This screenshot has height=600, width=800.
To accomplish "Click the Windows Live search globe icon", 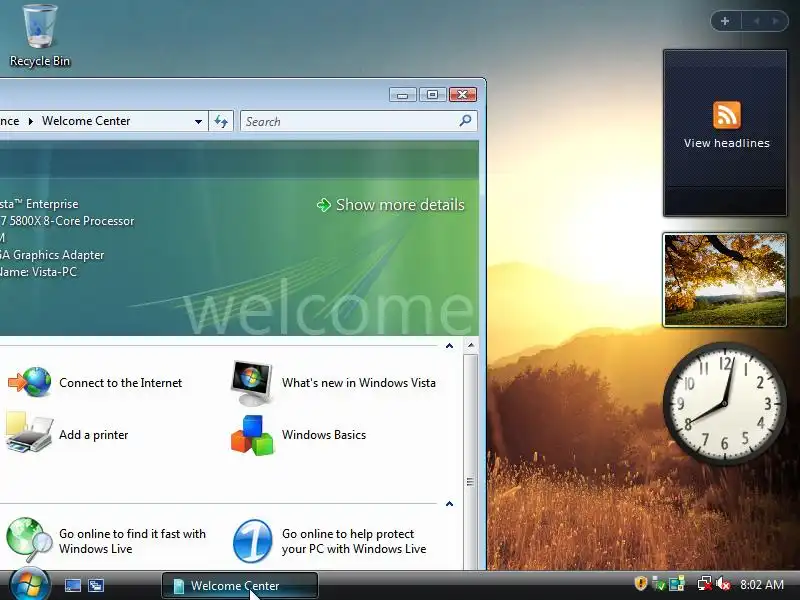I will pyautogui.click(x=29, y=540).
